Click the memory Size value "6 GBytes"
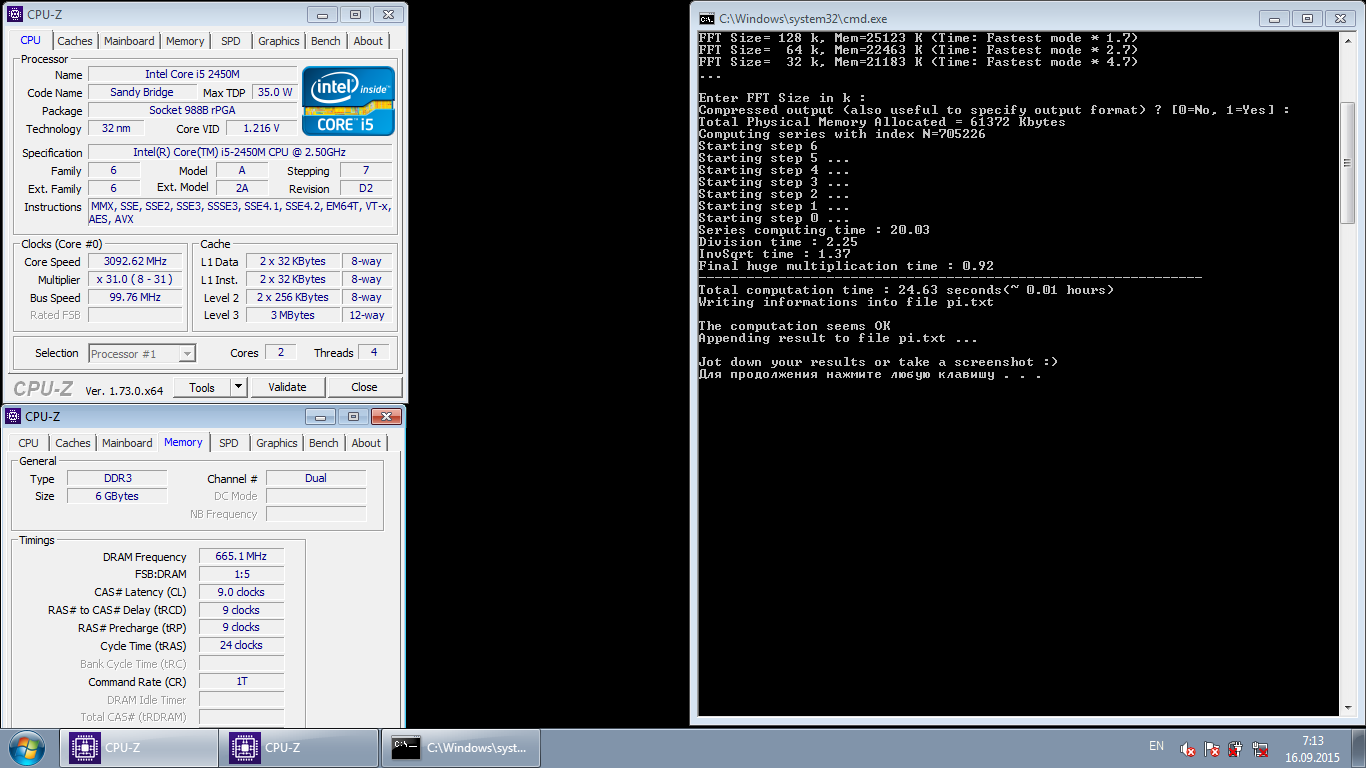 117,496
